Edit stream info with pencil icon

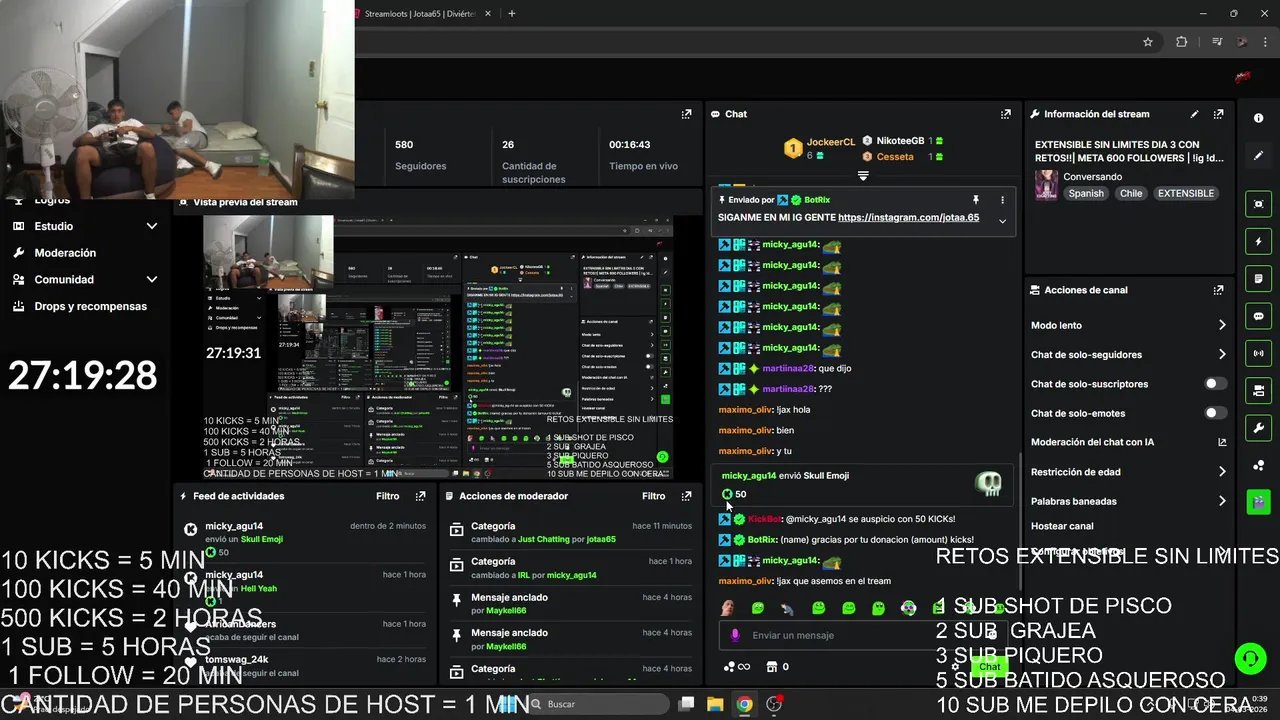[x=1194, y=114]
